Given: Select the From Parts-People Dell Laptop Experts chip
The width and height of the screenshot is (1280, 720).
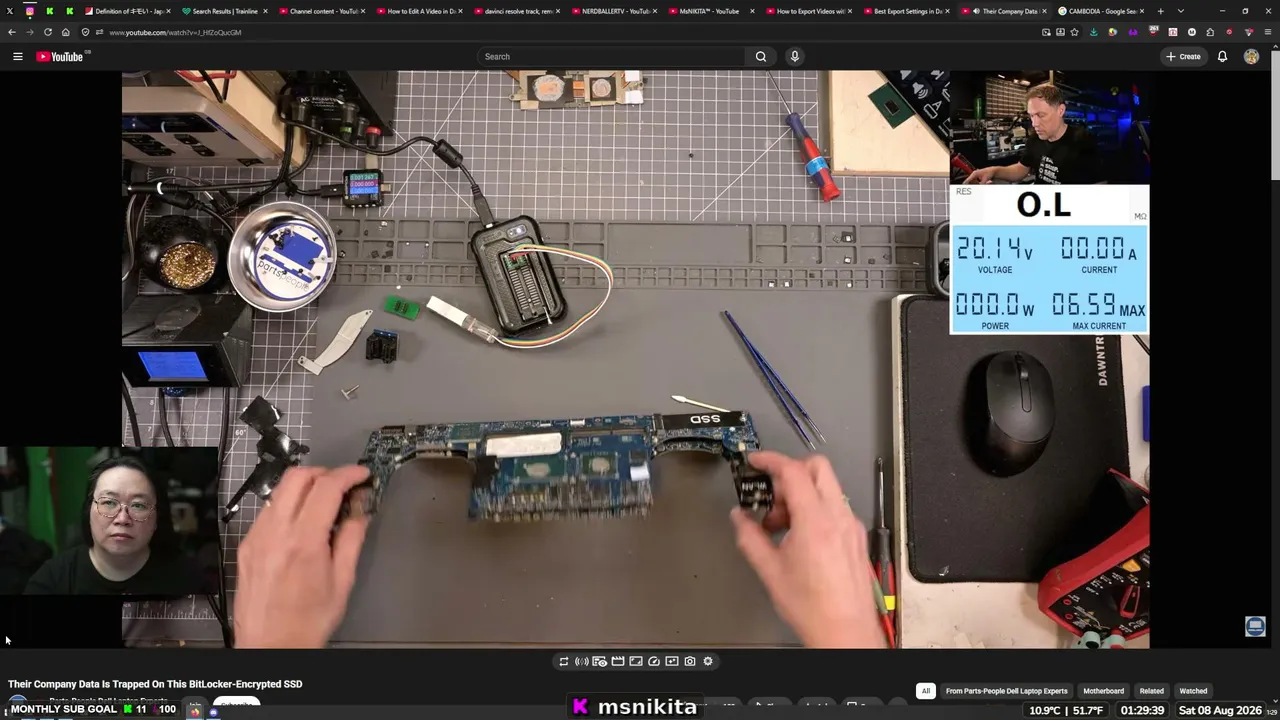Looking at the screenshot, I should coord(1006,691).
